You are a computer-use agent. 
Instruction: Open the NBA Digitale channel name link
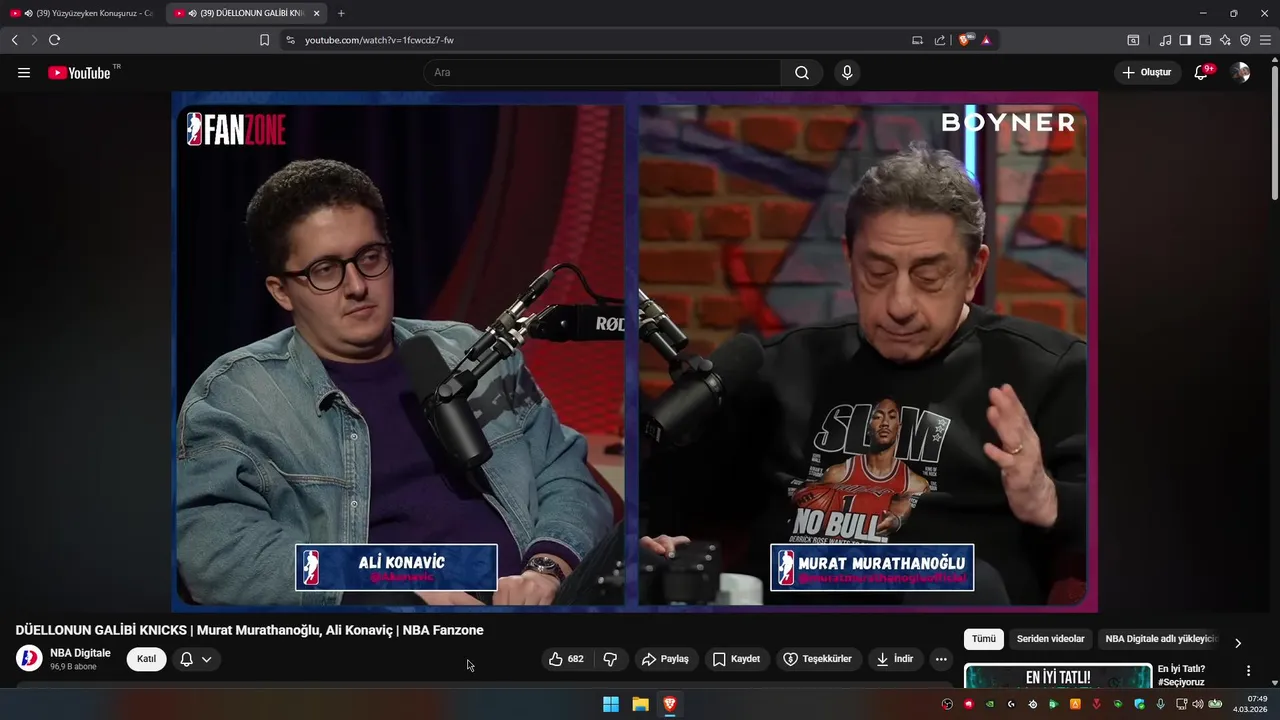pos(80,653)
